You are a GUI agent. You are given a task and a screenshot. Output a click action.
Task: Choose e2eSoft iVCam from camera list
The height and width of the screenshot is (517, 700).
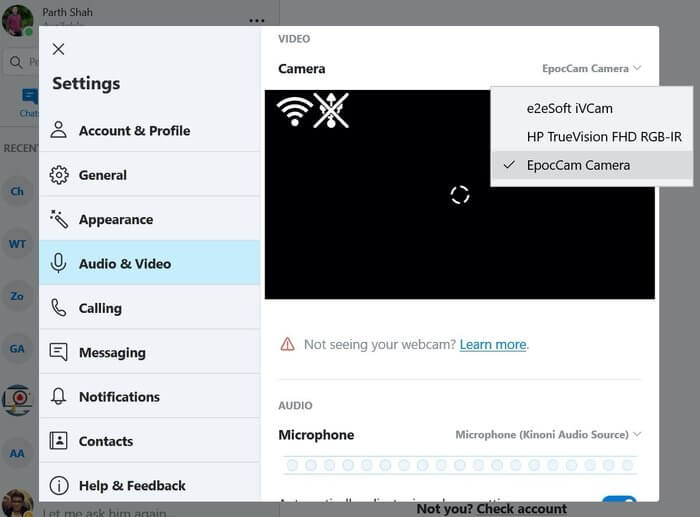[592, 108]
